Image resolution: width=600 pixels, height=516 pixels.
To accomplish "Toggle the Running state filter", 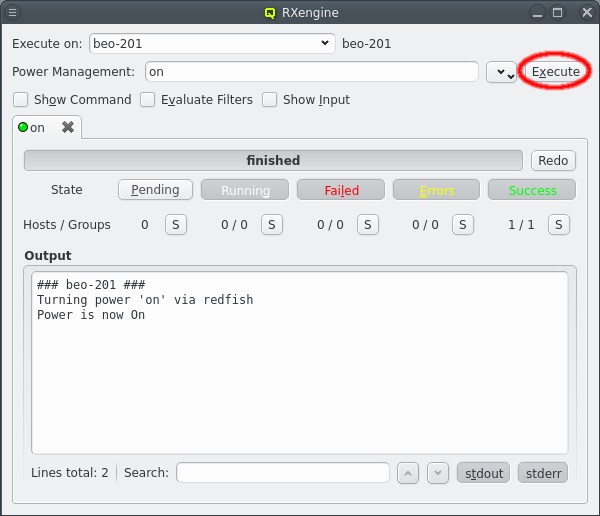I will point(245,190).
